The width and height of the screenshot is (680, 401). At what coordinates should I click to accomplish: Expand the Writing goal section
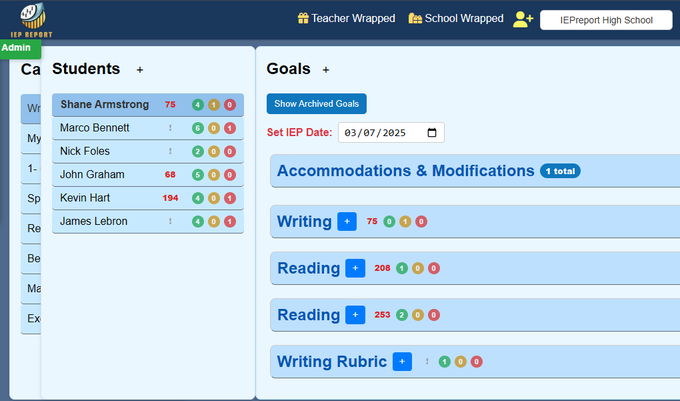click(475, 222)
